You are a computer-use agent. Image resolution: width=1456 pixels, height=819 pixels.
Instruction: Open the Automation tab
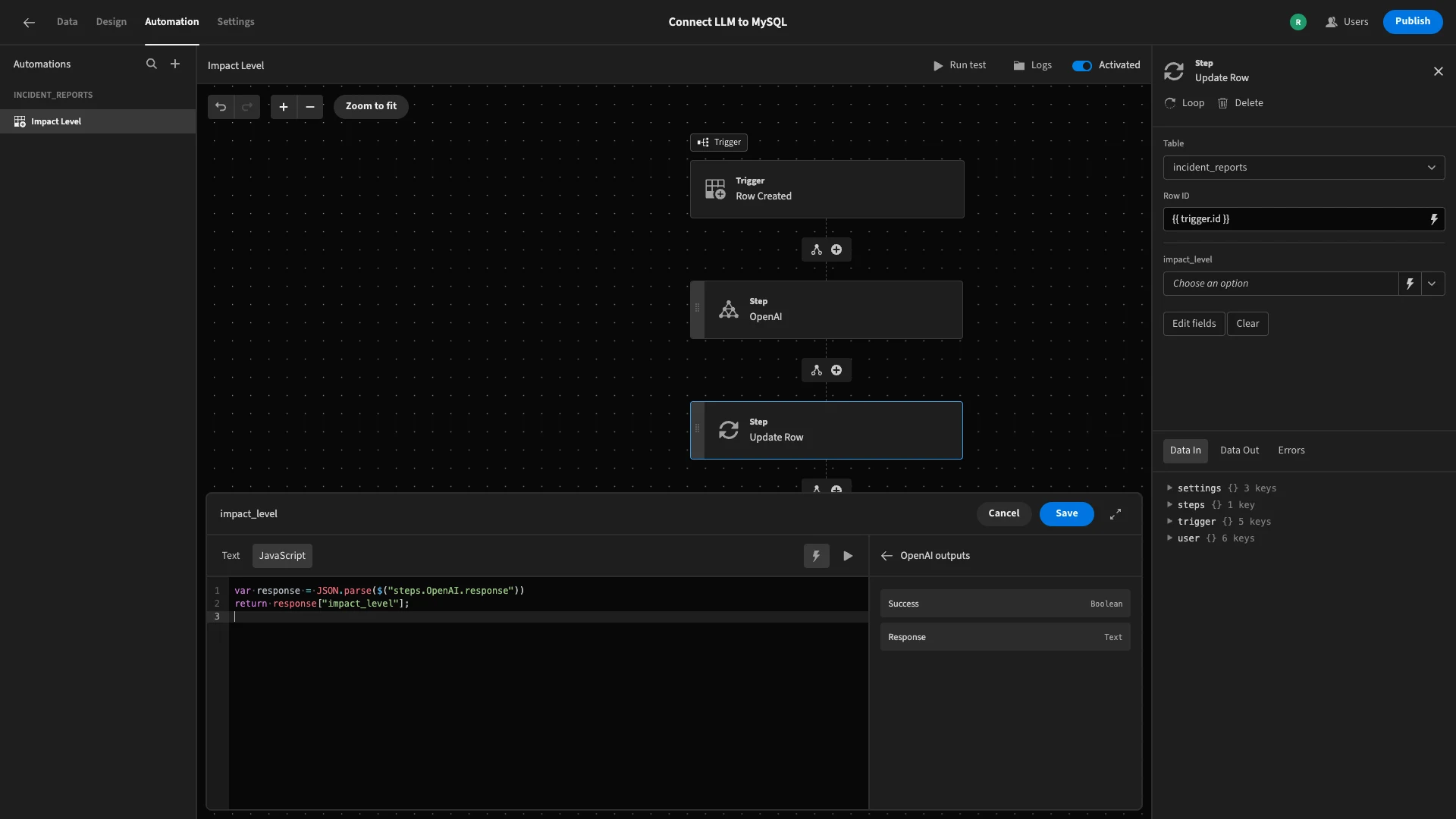[172, 22]
